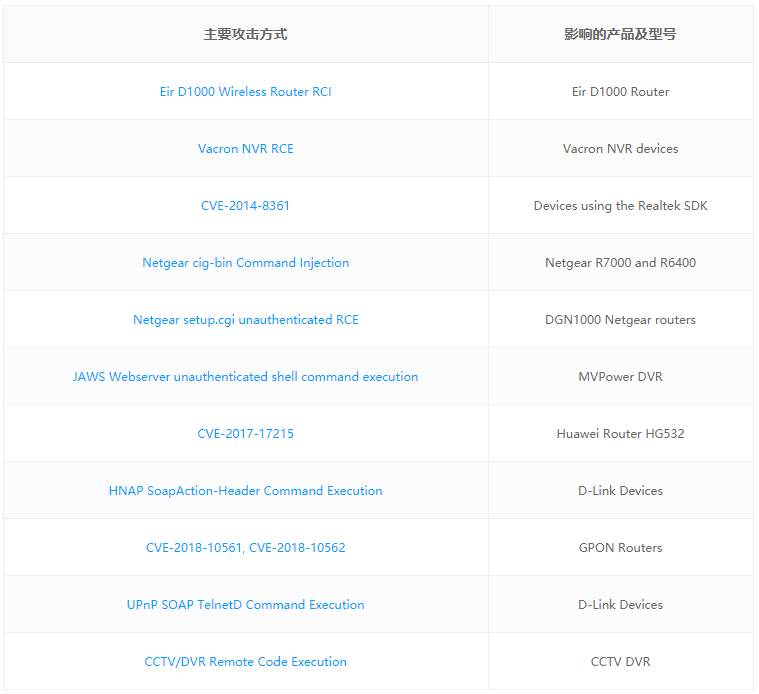Select the 影响的产品及型号 column header
Viewport: 759px width, 694px height.
coord(621,34)
